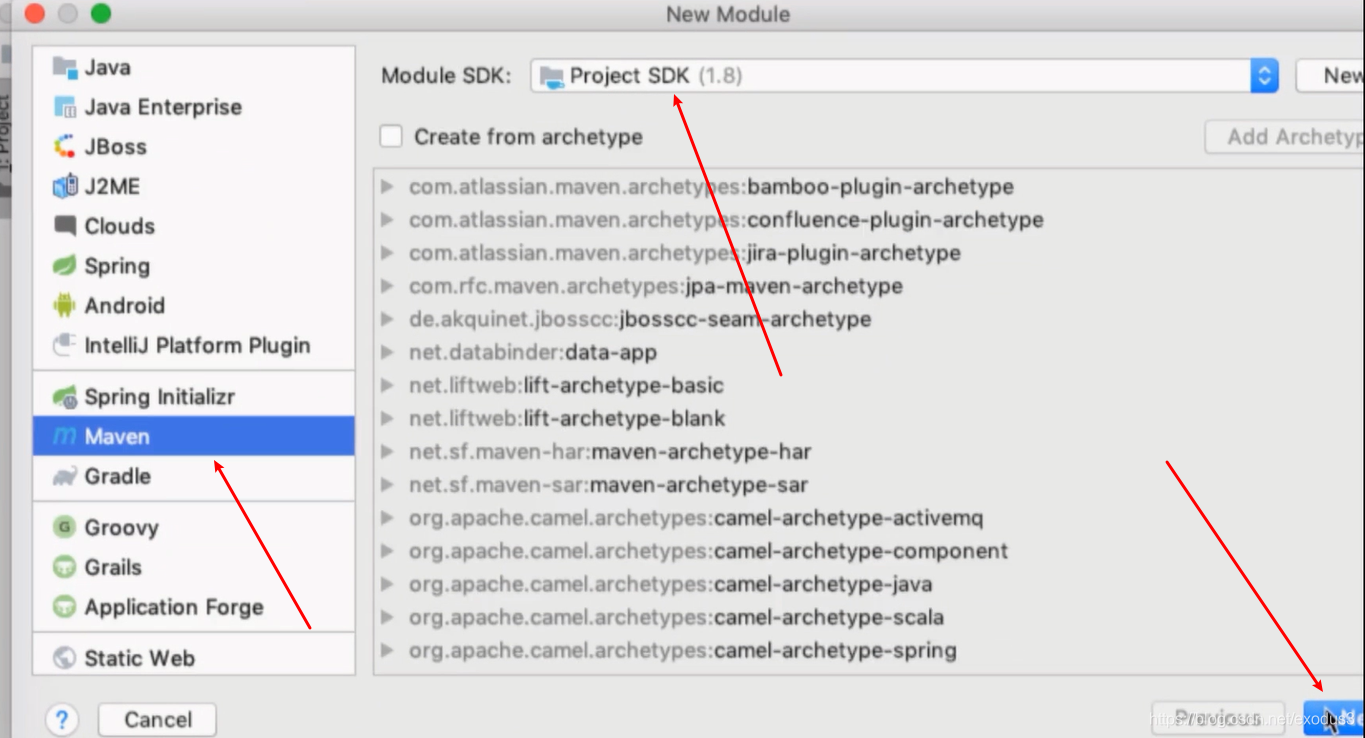Expand jpa-maven-archetype entry
Screen dimensions: 1365x738
click(388, 286)
